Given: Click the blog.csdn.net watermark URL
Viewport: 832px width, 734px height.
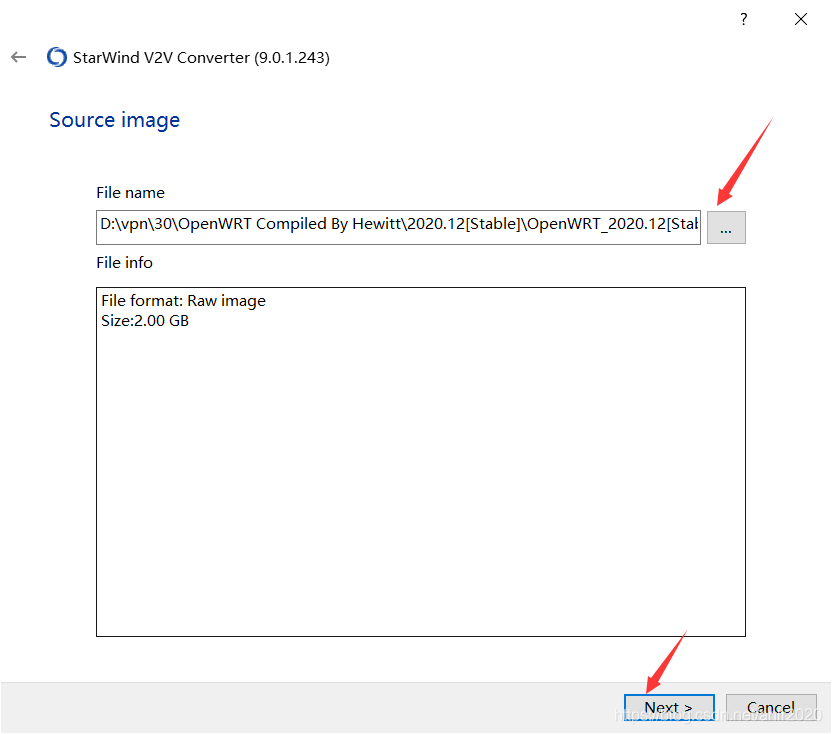Looking at the screenshot, I should [718, 715].
